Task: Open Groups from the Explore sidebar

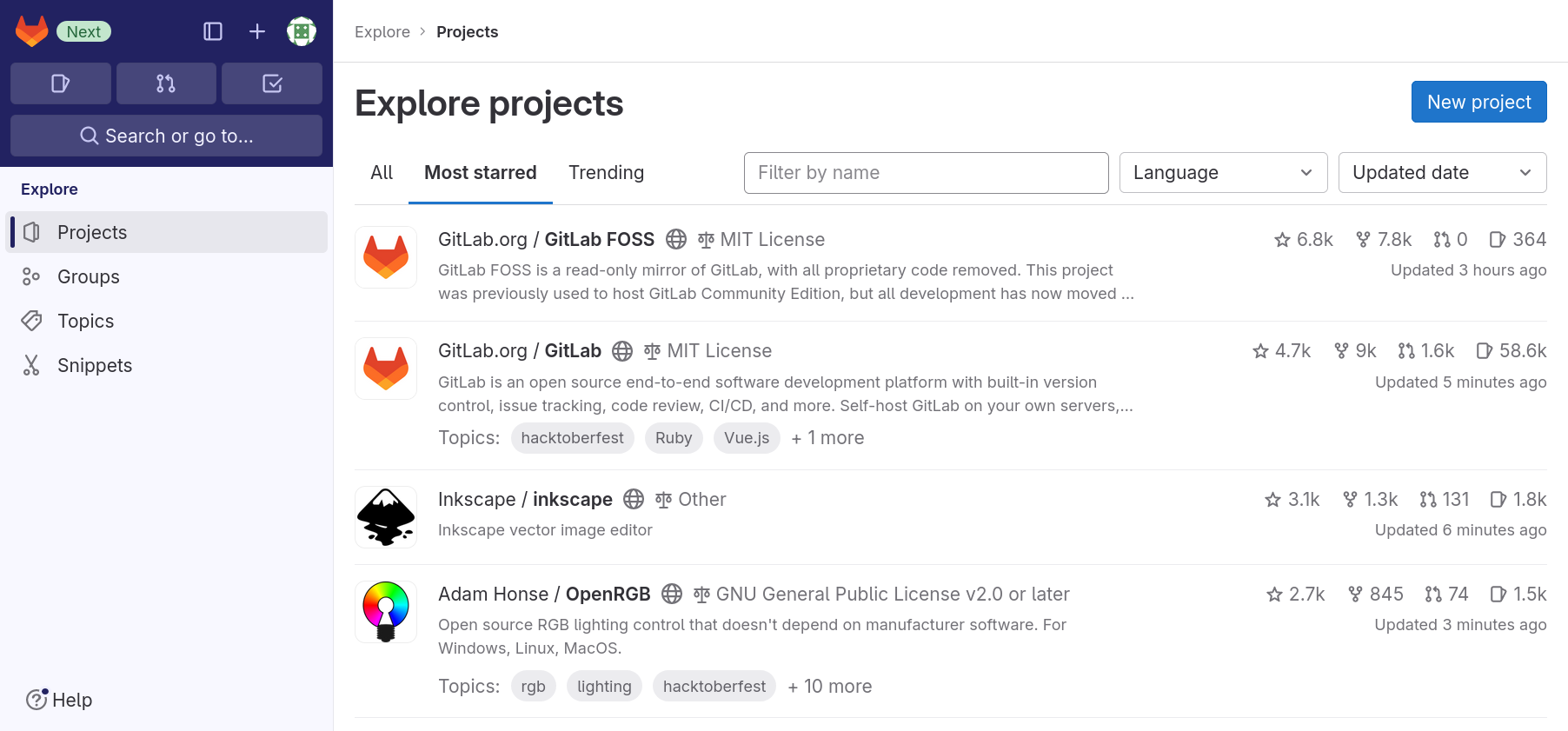Action: click(x=88, y=276)
